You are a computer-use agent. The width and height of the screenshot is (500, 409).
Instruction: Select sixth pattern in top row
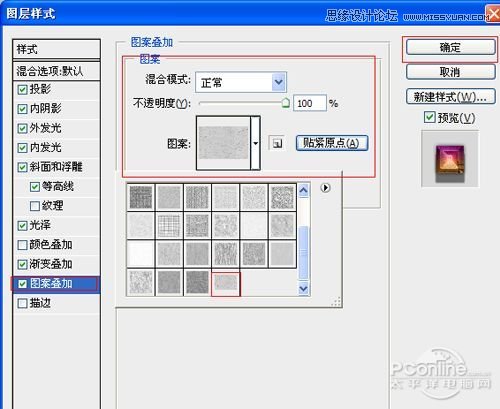coord(282,197)
